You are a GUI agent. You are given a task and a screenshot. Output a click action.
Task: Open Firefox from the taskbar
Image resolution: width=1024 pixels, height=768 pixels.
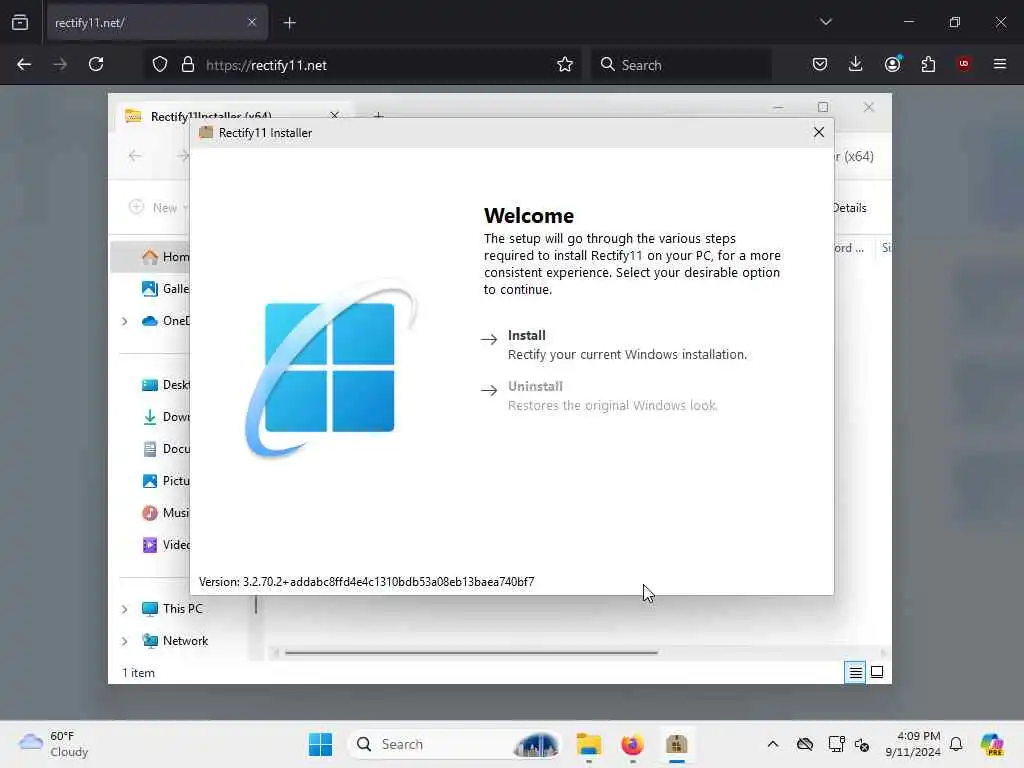click(x=632, y=744)
